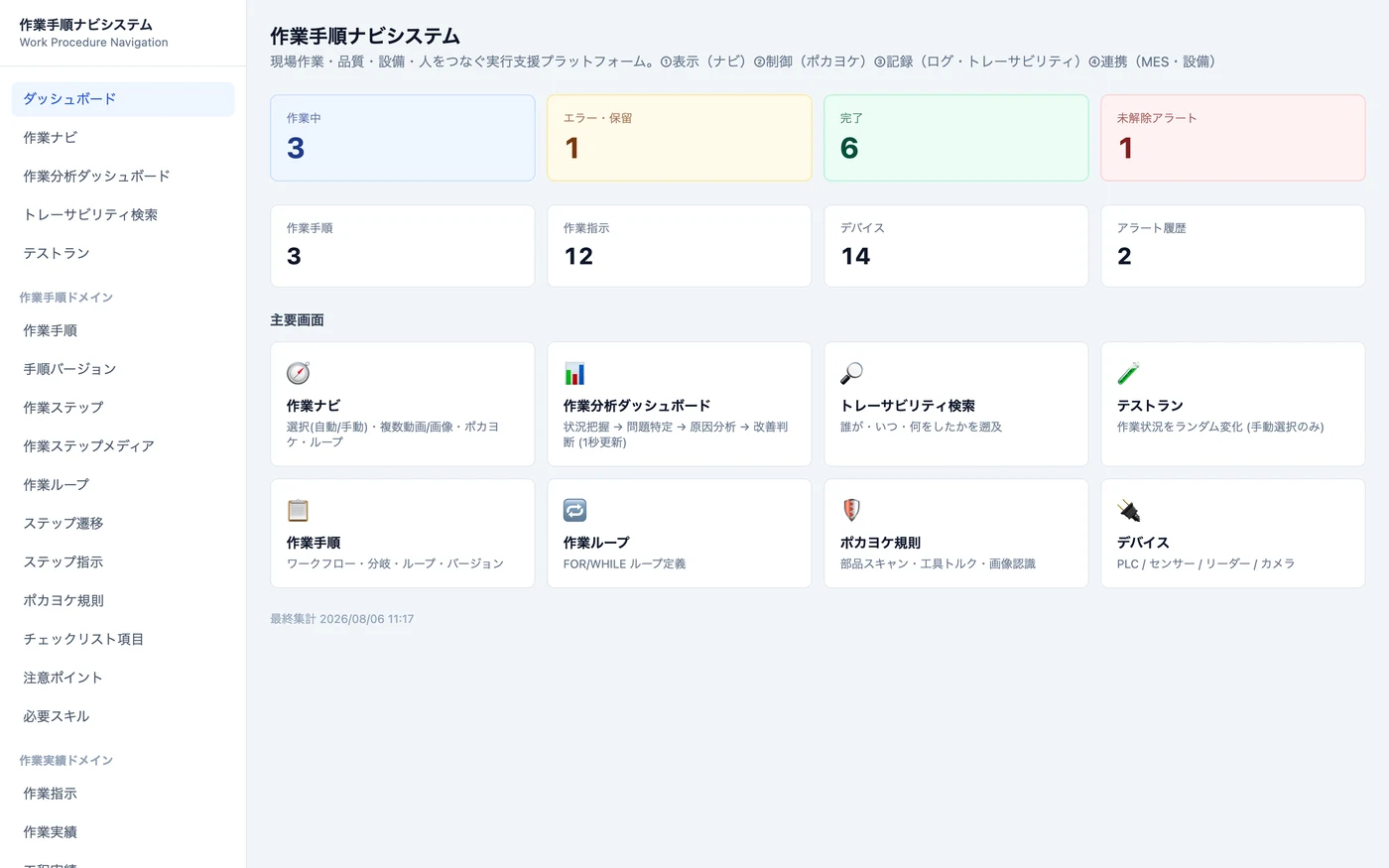Click the ポカヨケ規則 card title text
Viewport: 1389px width, 868px height.
click(881, 543)
